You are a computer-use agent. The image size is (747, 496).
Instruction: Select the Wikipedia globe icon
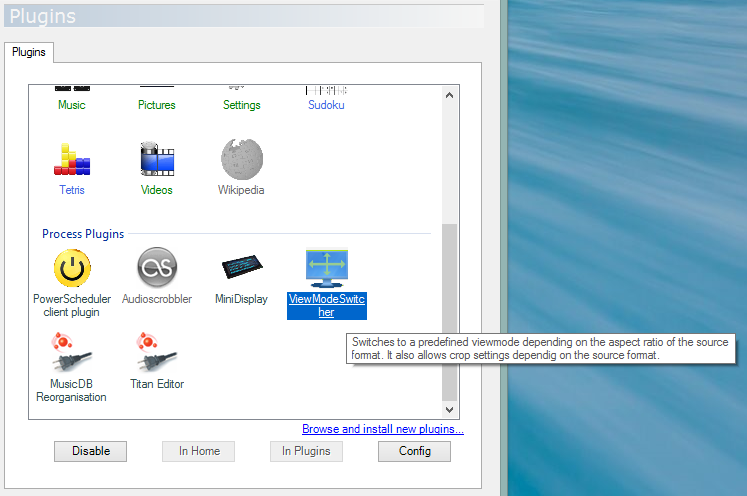242,159
